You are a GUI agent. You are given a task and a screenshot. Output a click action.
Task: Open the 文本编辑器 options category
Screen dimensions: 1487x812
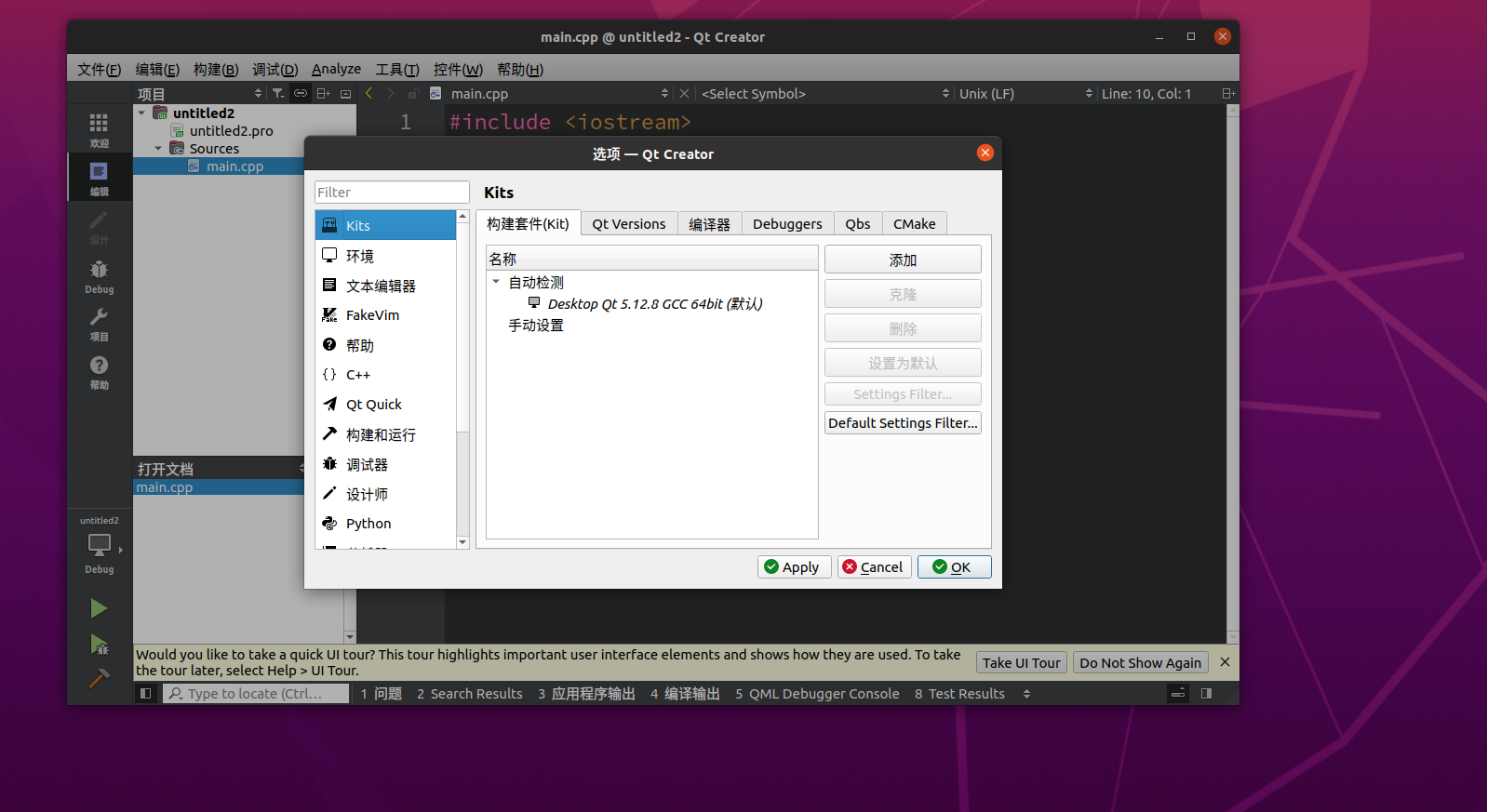click(x=385, y=285)
